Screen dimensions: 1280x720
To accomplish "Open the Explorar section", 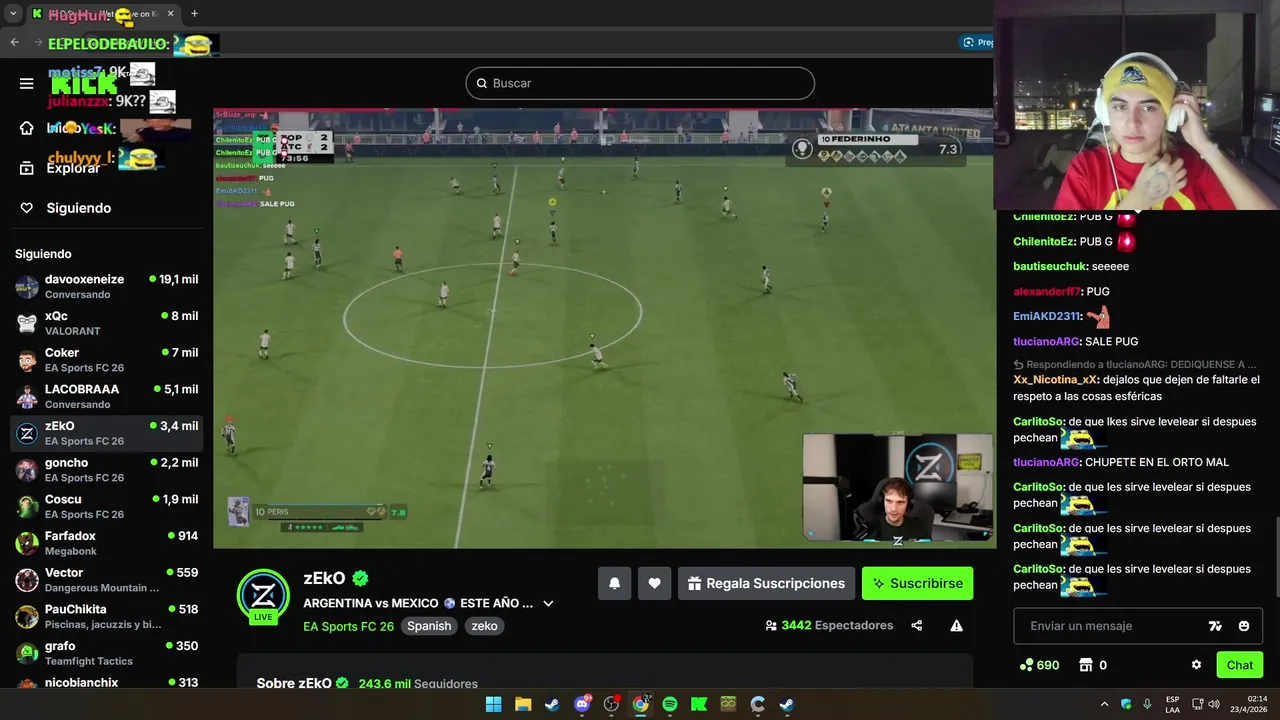I will click(x=60, y=168).
